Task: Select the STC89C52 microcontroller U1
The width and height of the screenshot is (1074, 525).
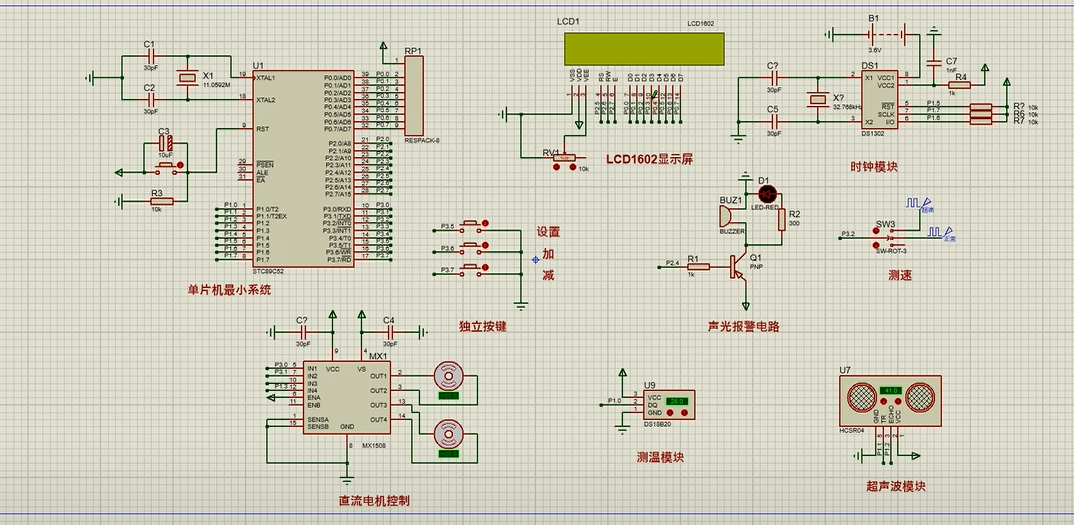Action: (x=303, y=169)
